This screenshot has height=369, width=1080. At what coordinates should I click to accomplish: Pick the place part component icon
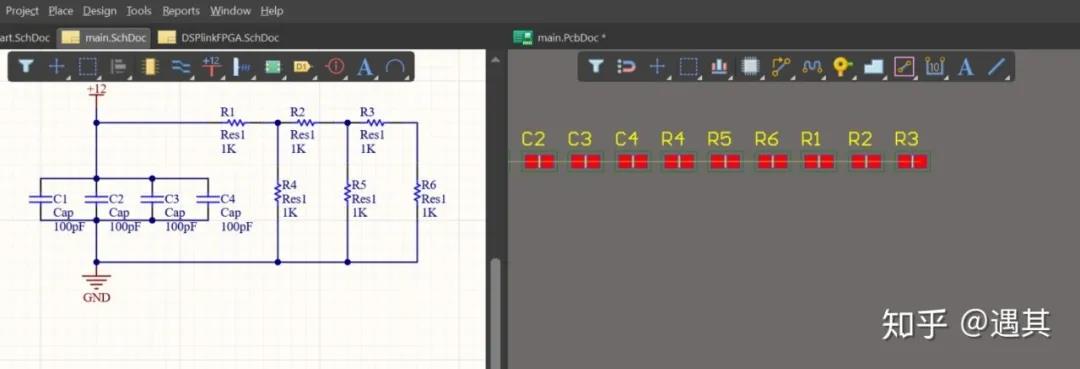tap(149, 66)
